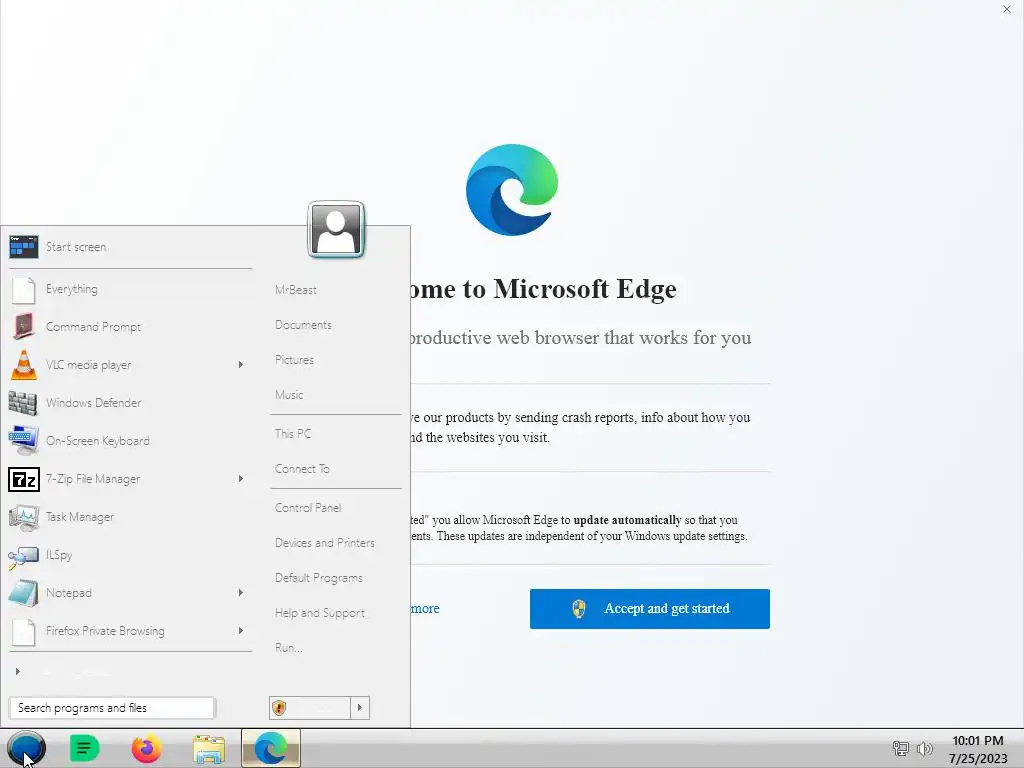
Task: Launch Notepad icon
Action: point(24,593)
